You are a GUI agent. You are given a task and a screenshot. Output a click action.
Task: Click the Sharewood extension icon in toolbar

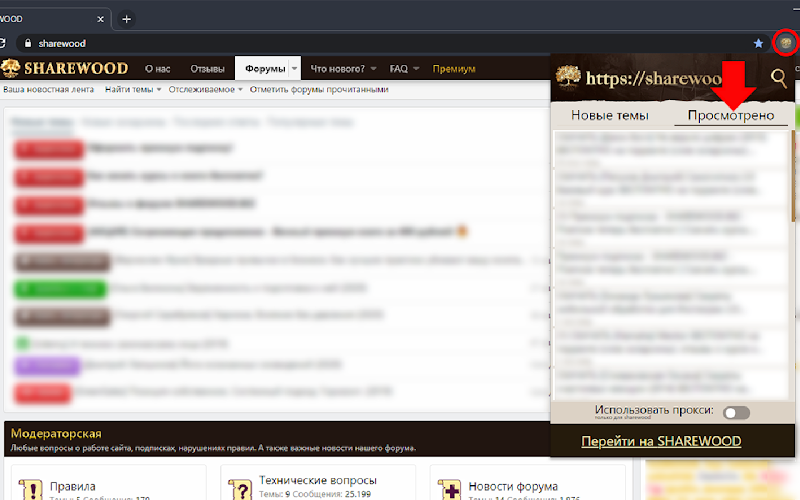[x=786, y=43]
